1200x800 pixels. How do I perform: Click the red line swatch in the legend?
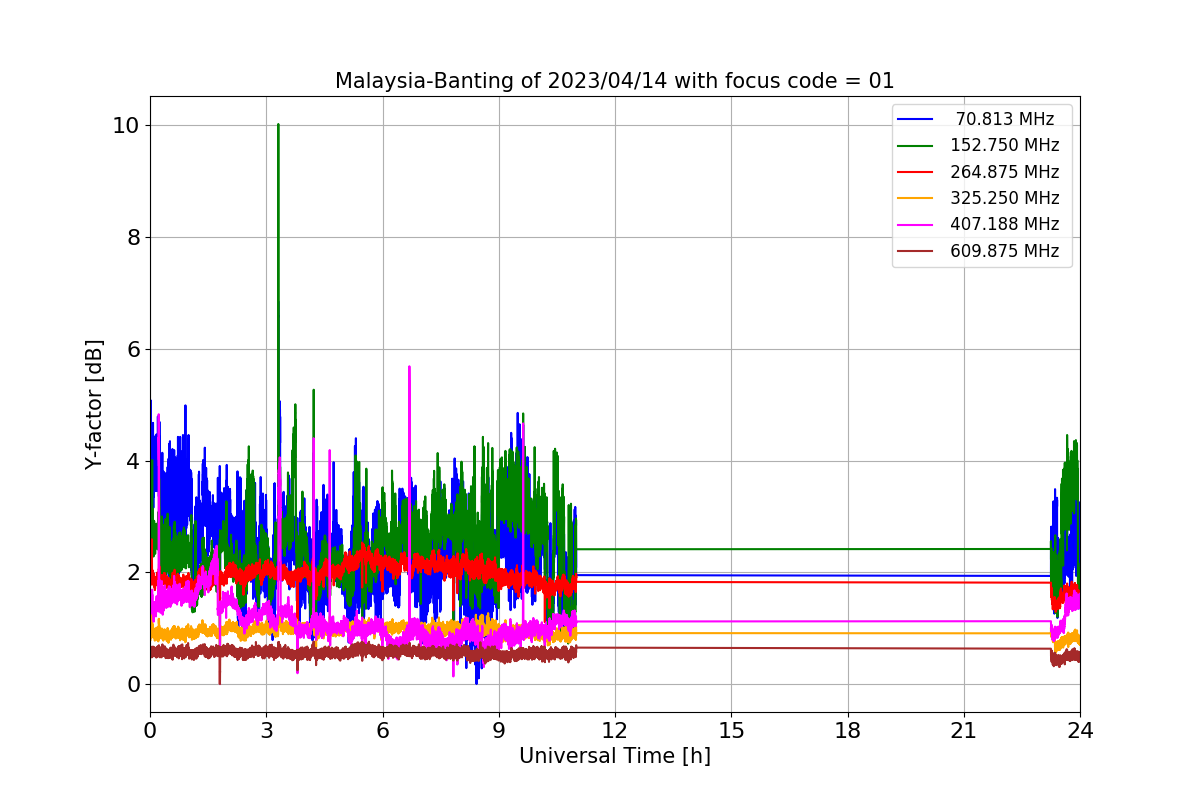coord(916,172)
